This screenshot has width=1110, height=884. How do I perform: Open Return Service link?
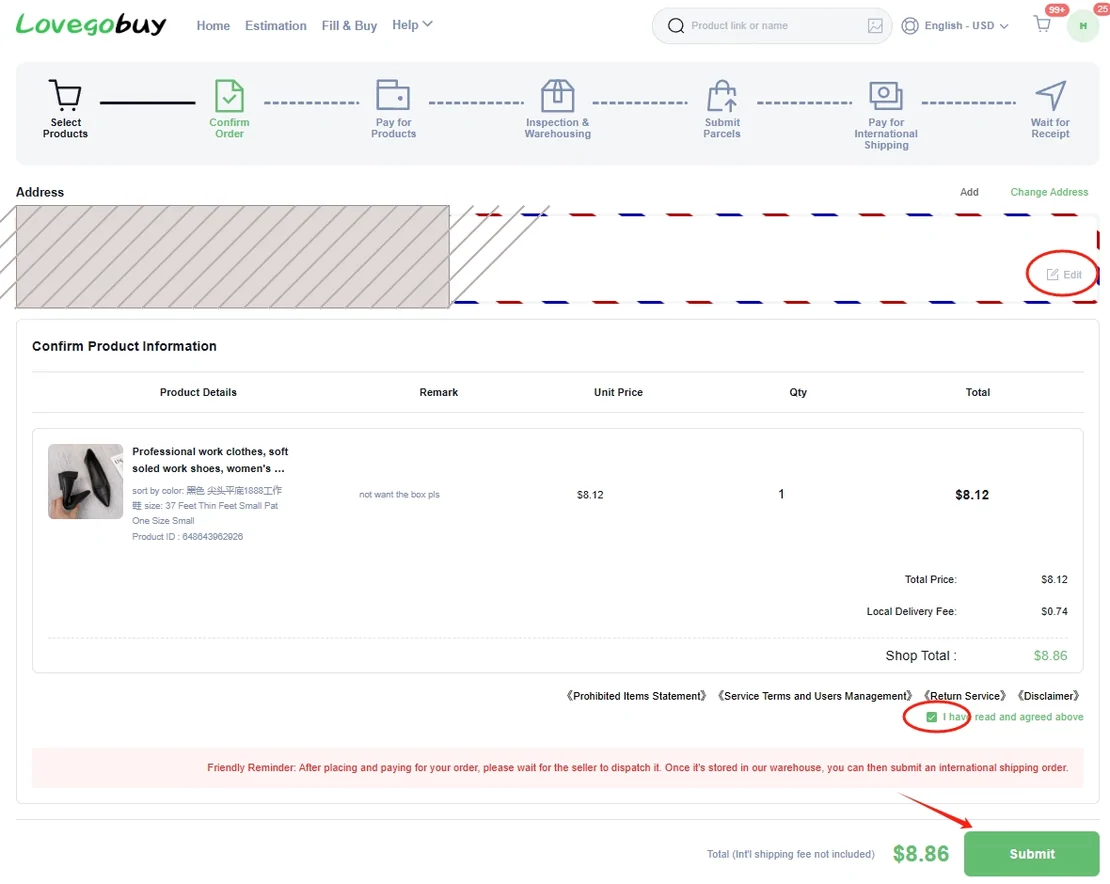tap(965, 696)
